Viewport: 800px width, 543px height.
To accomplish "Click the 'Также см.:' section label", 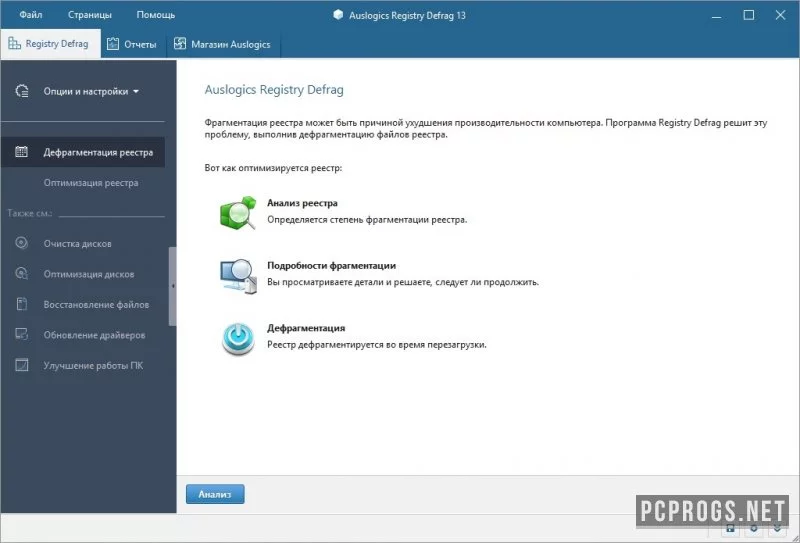I will click(30, 213).
